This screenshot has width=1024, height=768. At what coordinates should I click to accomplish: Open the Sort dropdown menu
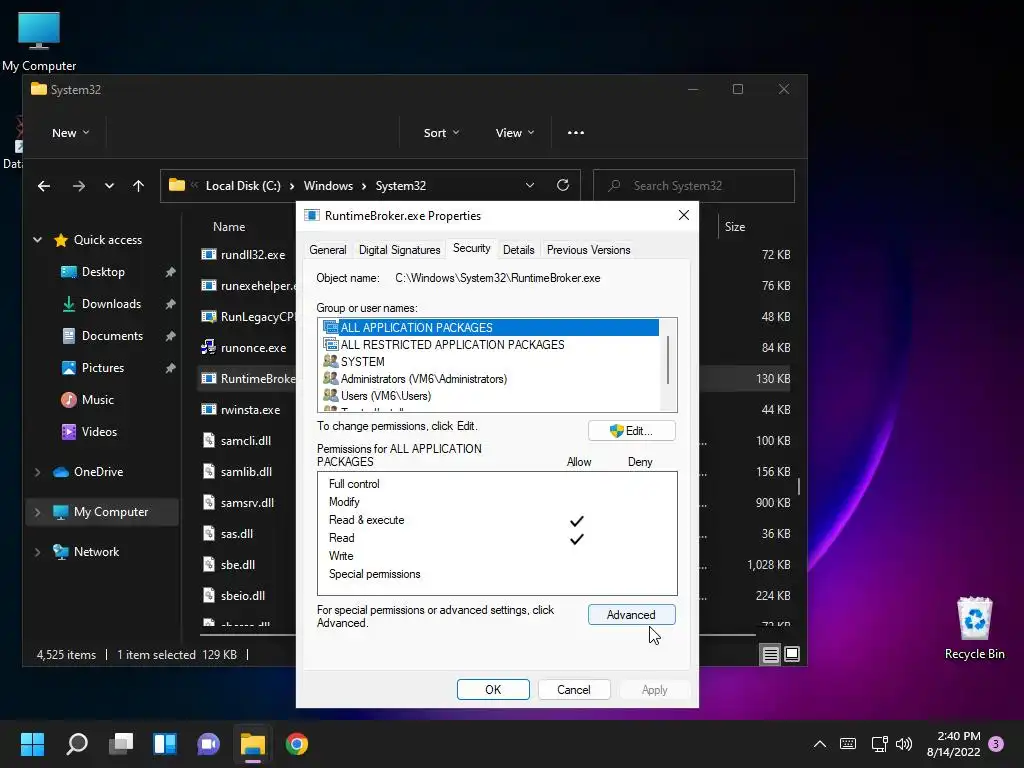coord(441,133)
